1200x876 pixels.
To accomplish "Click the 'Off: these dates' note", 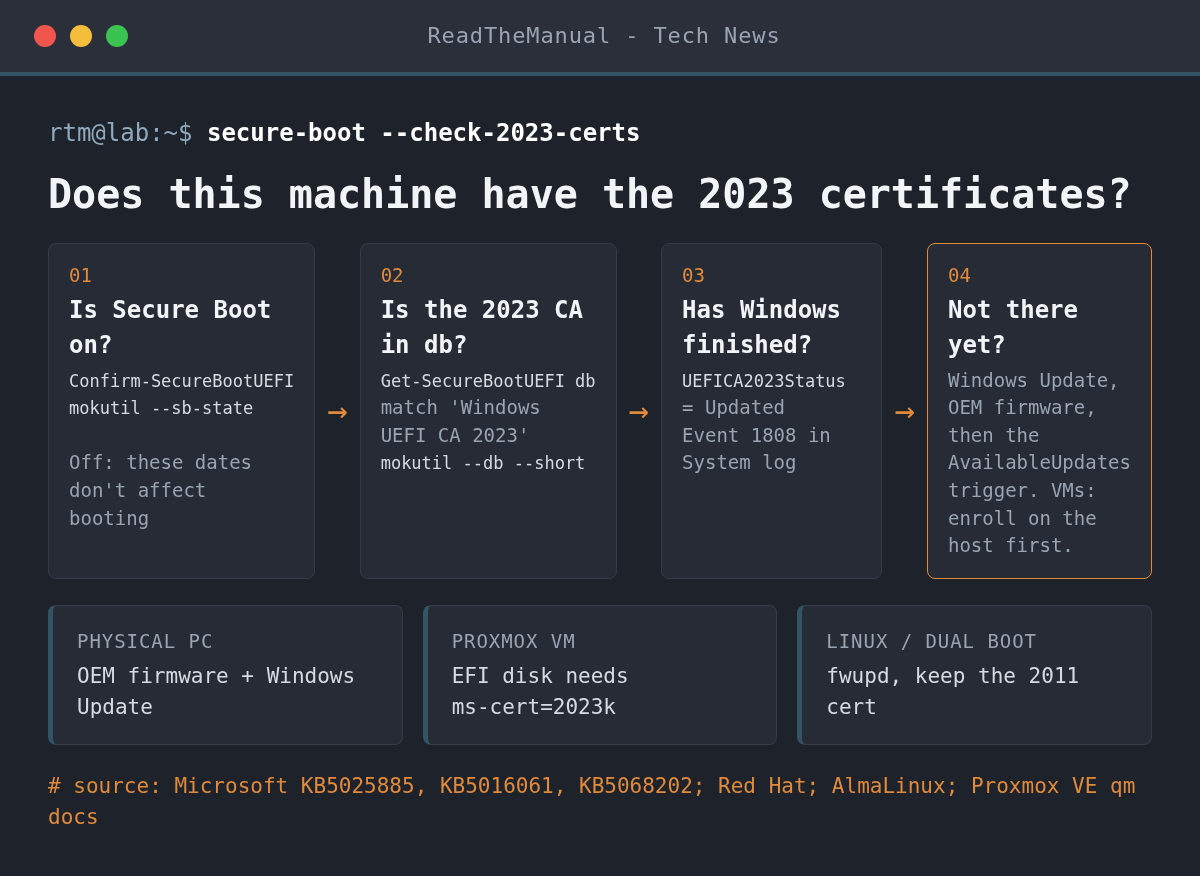I will coord(160,490).
